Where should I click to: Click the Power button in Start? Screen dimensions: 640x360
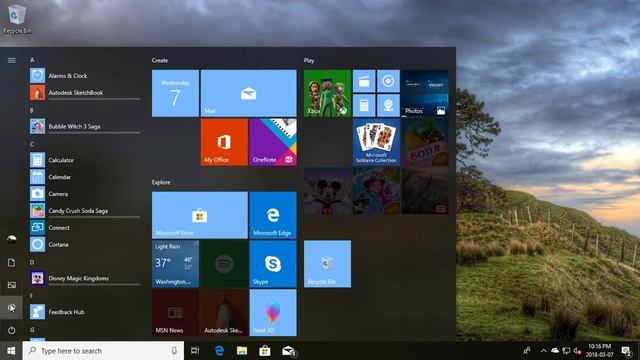(x=11, y=330)
